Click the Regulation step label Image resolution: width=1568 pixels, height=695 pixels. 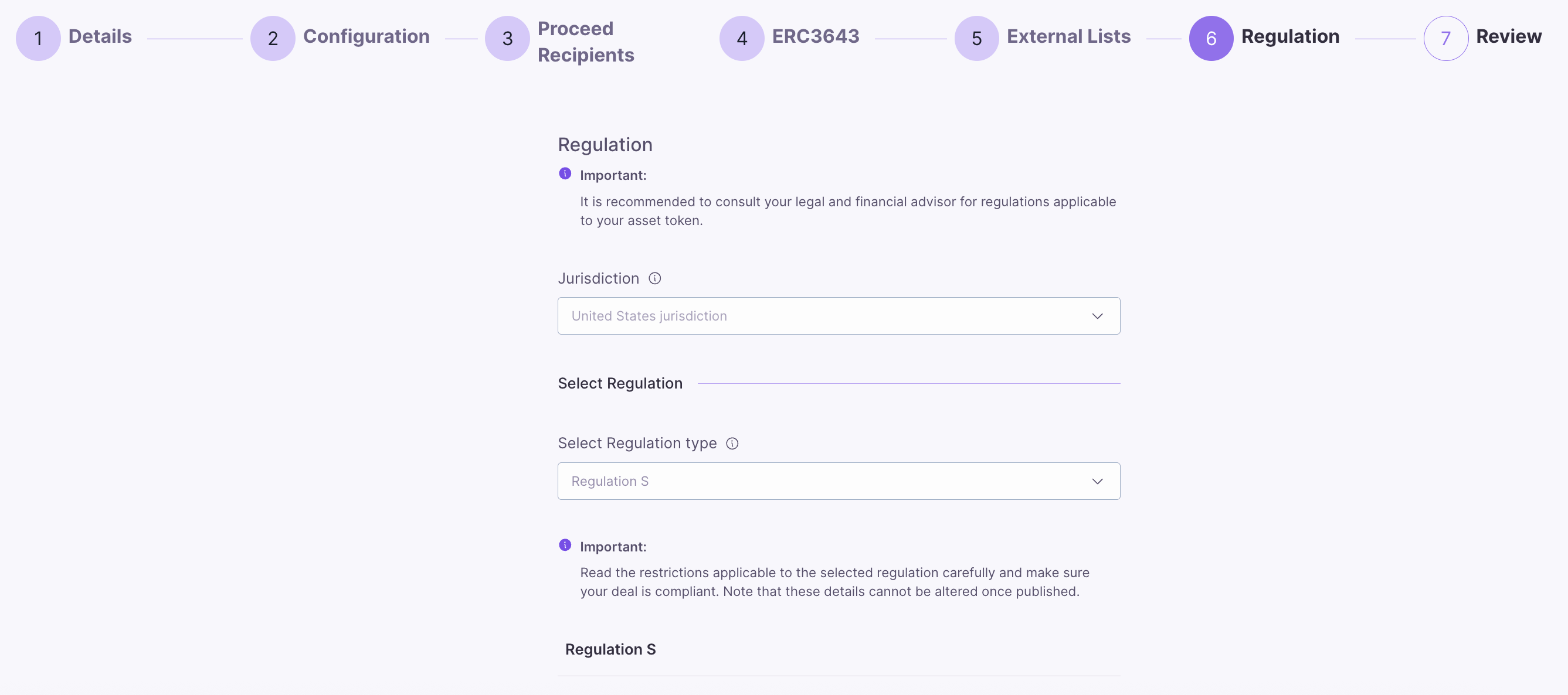pos(1291,36)
